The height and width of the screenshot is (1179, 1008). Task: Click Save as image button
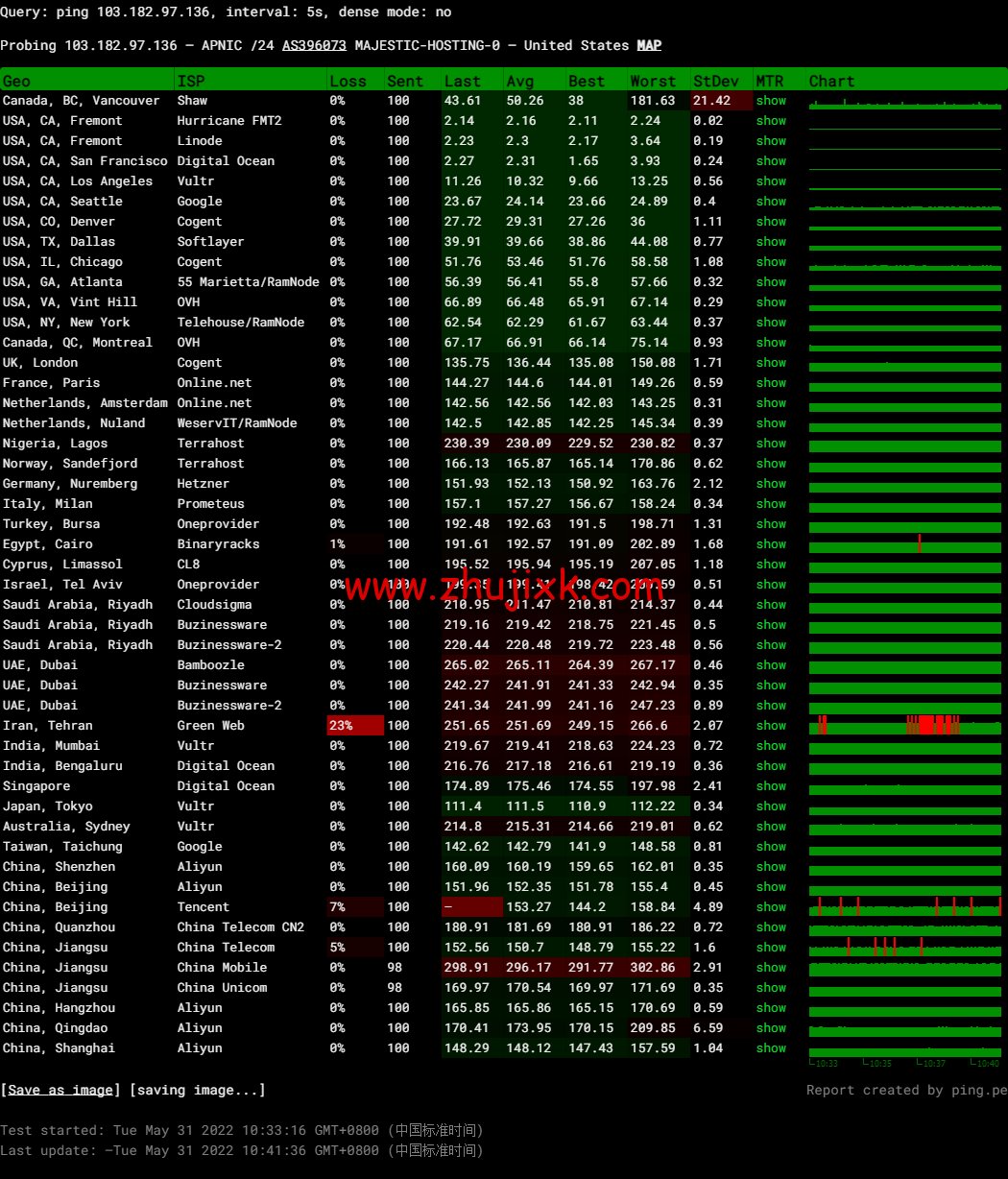[60, 1090]
